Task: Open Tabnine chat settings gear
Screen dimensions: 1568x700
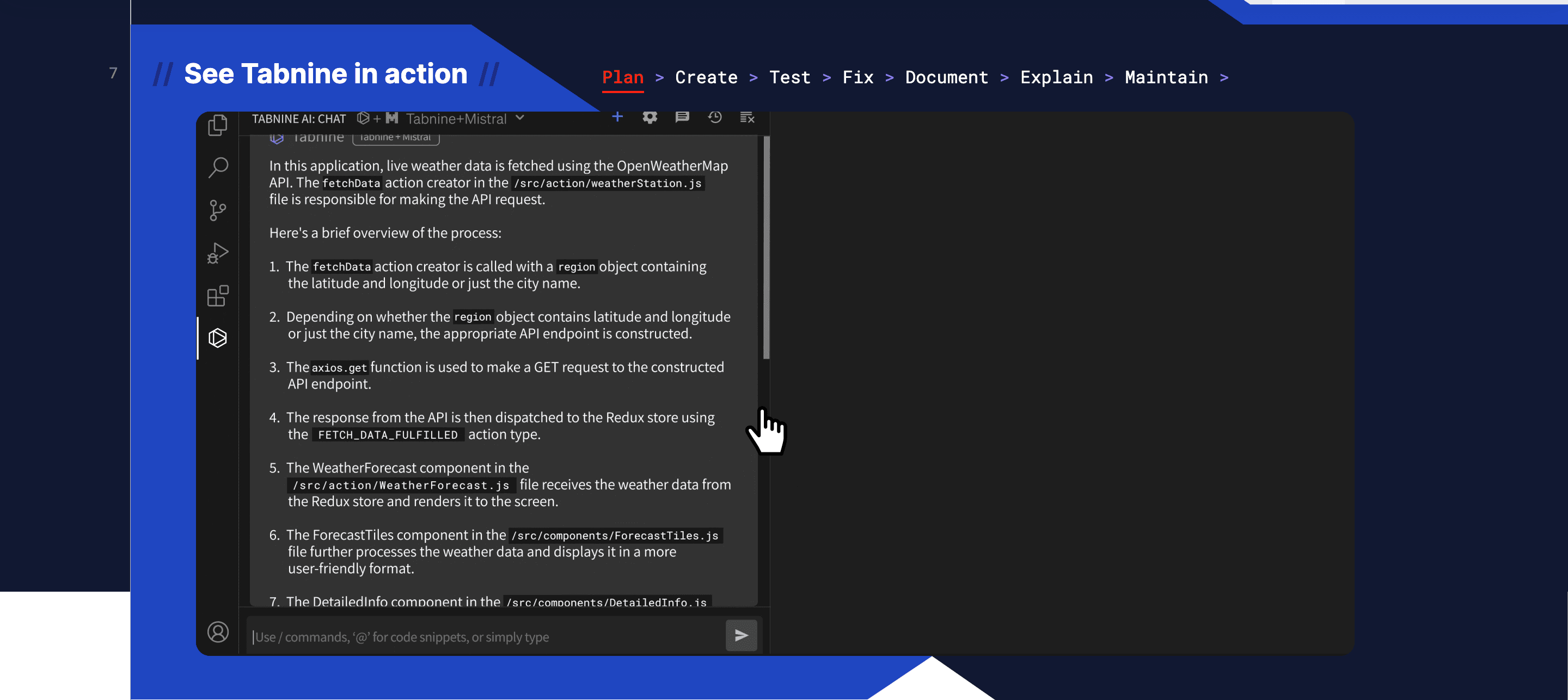Action: click(650, 117)
